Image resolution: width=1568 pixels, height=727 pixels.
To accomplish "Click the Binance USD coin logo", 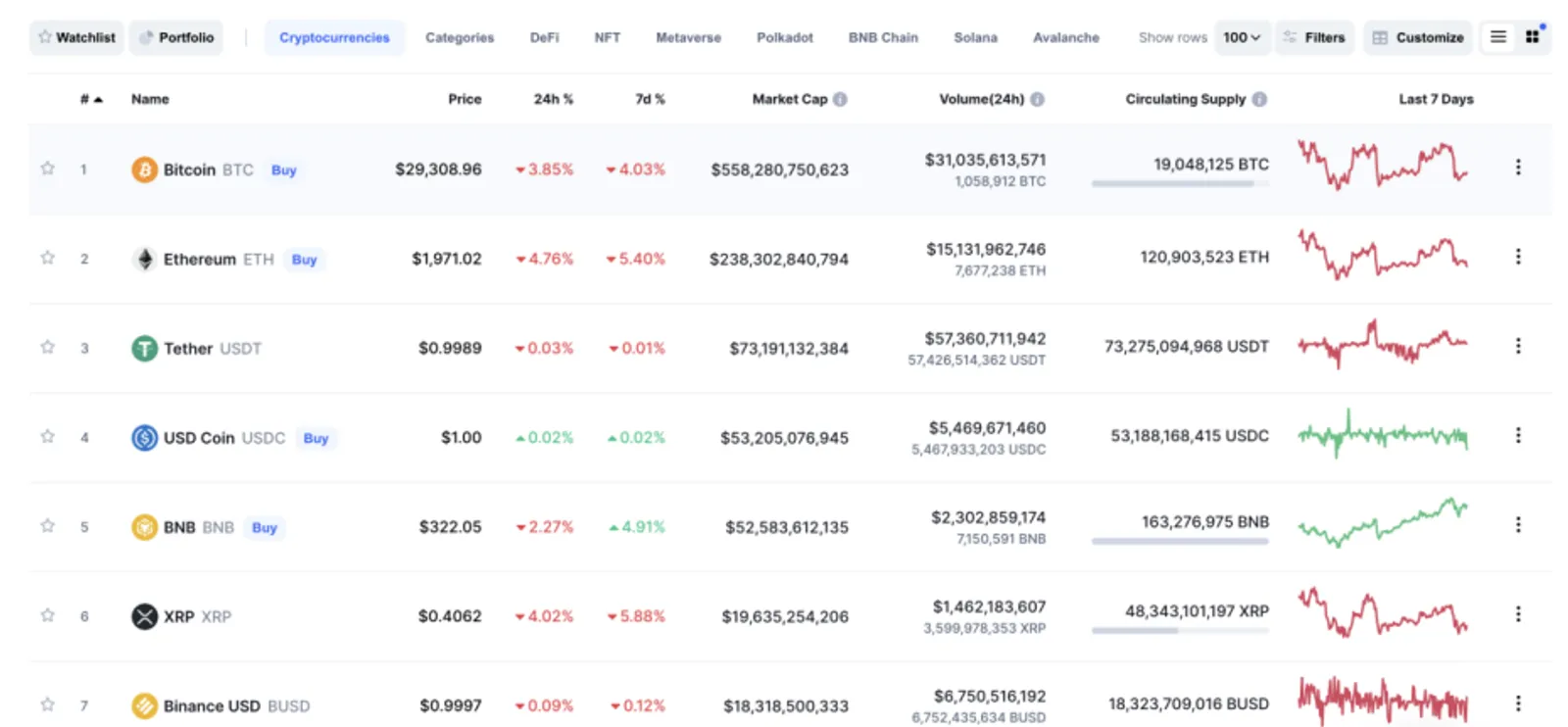I will 144,705.
